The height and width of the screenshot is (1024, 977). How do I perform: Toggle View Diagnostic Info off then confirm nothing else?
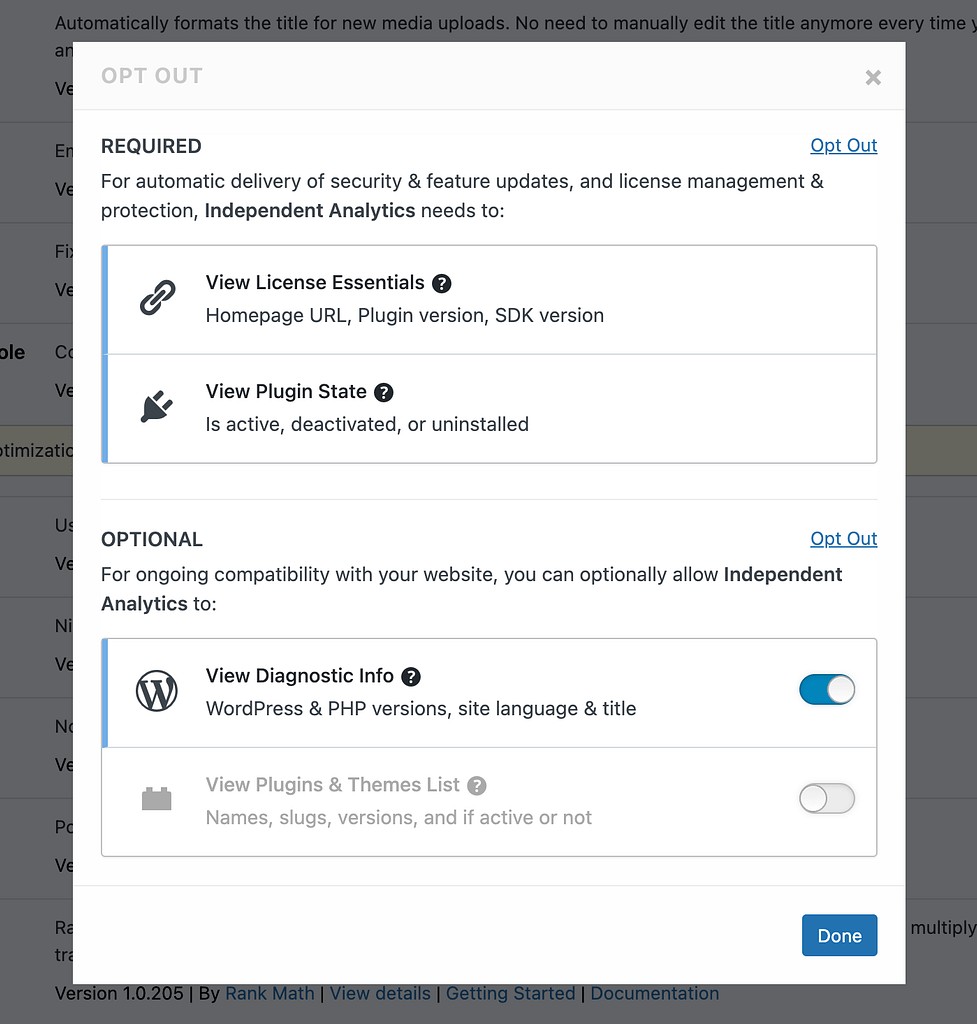(827, 690)
